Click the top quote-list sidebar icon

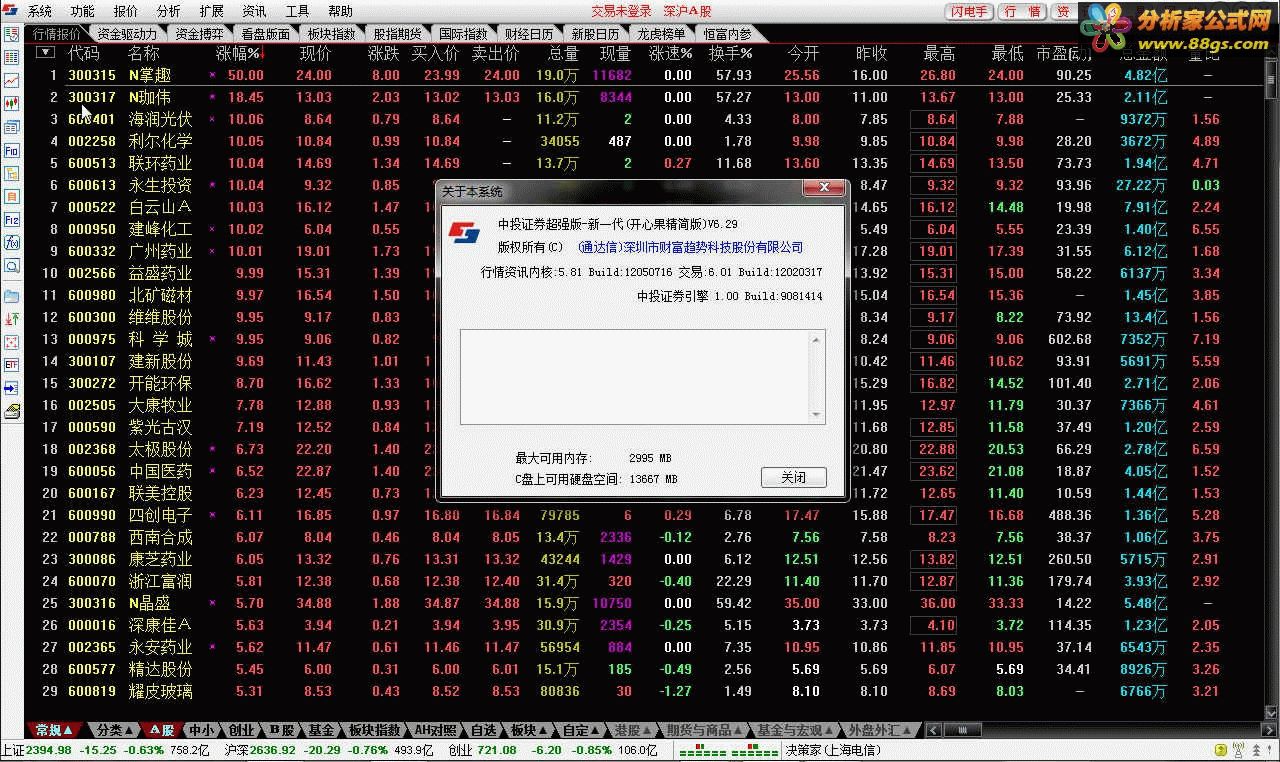(x=12, y=33)
